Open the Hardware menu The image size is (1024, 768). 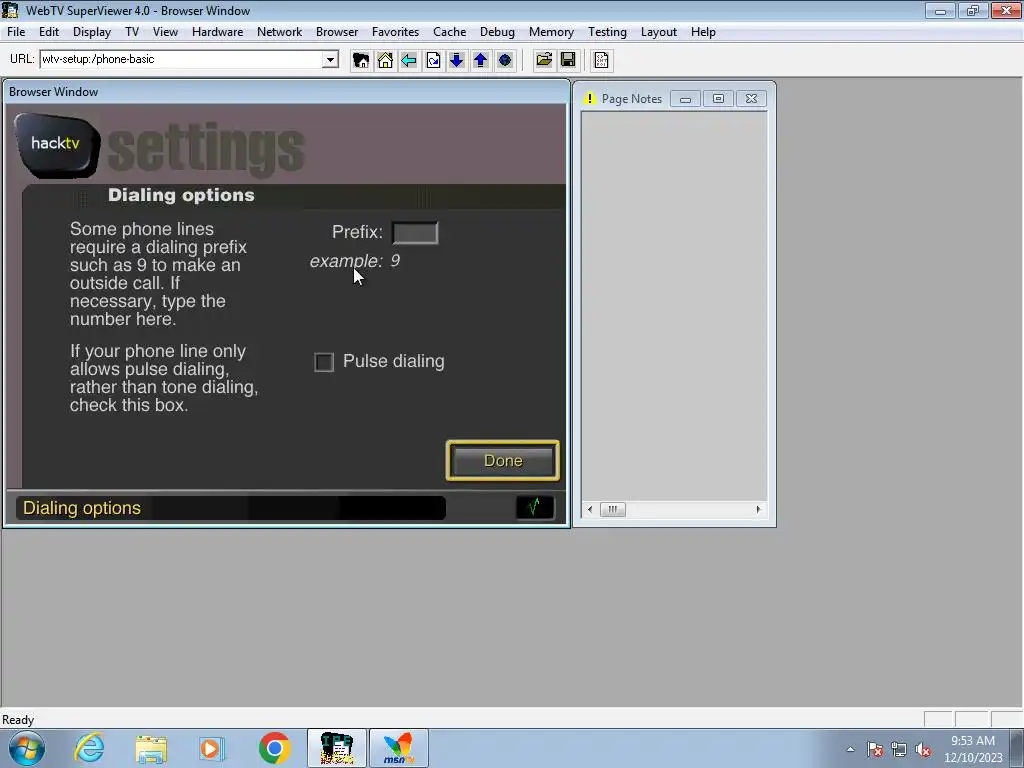[217, 32]
